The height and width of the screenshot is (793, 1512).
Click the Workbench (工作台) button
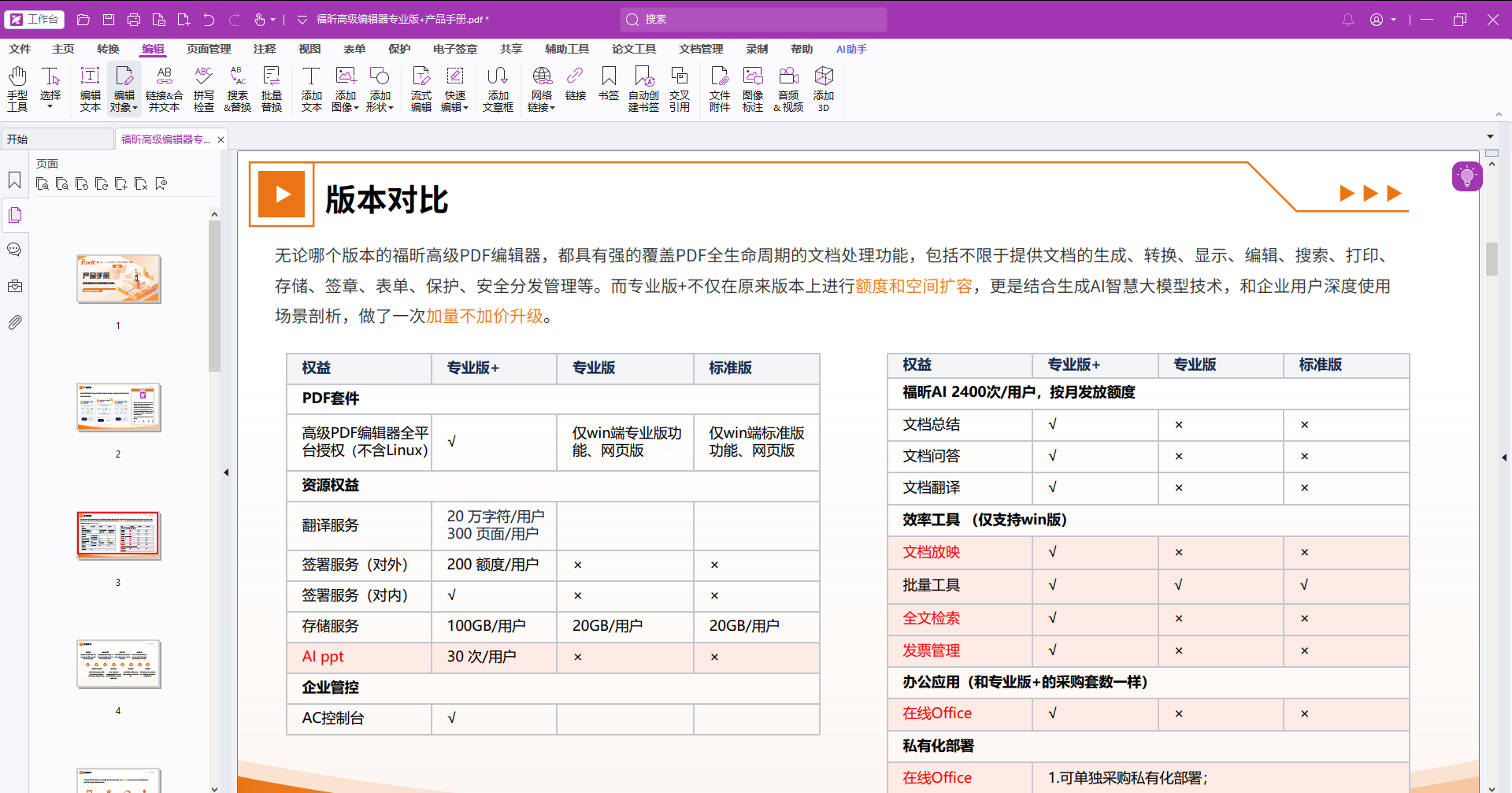click(x=35, y=20)
